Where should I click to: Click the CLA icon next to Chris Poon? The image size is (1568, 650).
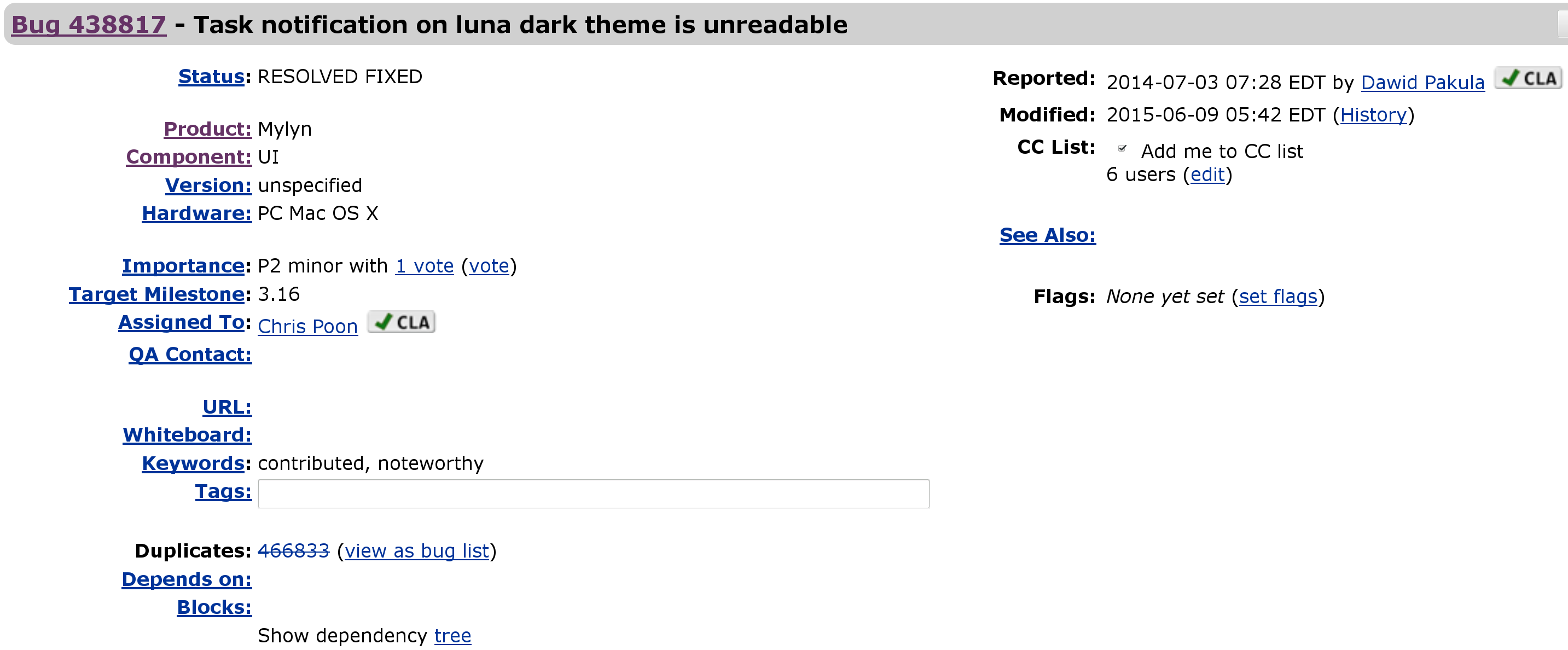[x=414, y=321]
